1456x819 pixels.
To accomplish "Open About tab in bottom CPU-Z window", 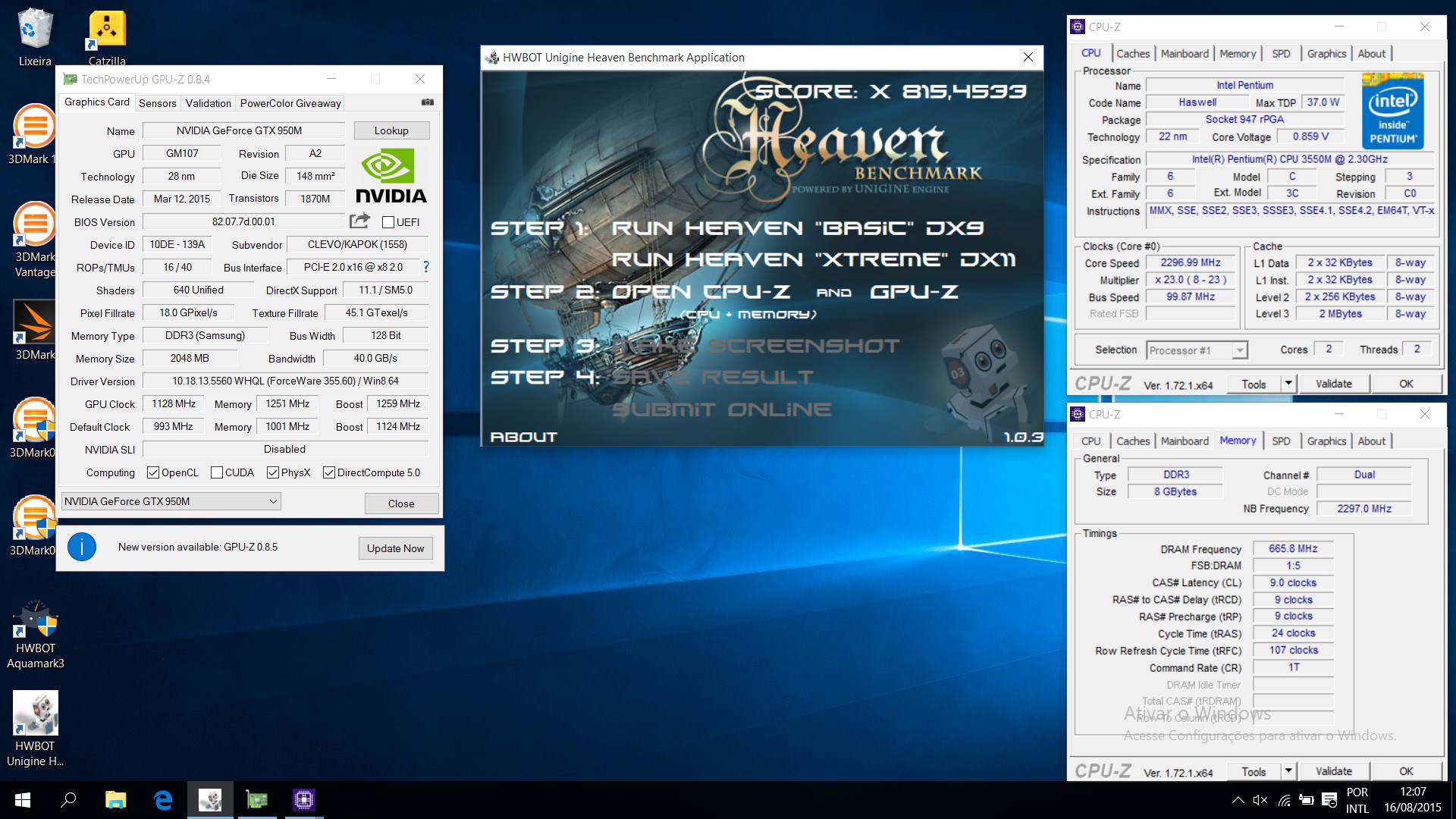I will coord(1371,441).
